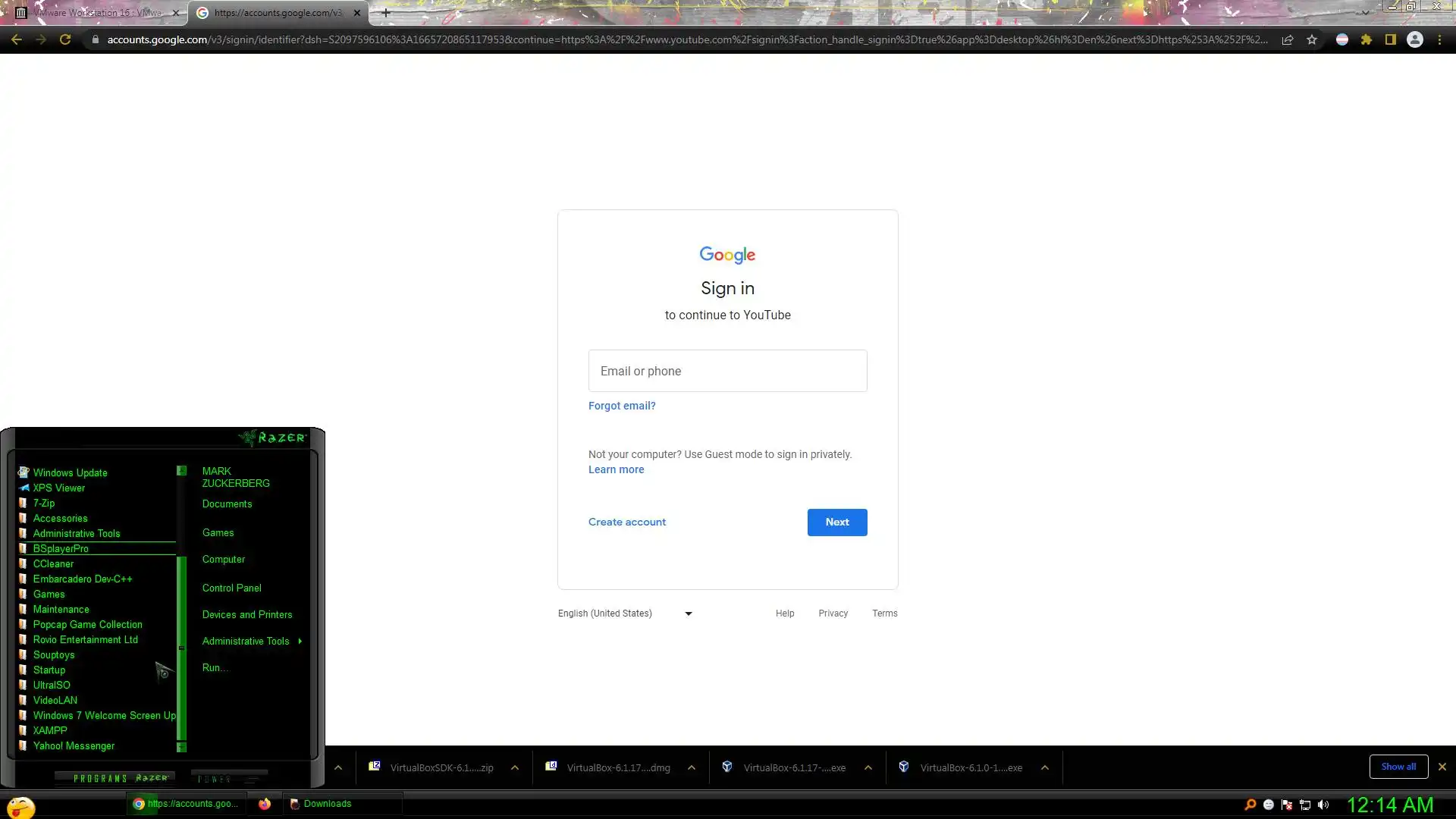The height and width of the screenshot is (819, 1456).
Task: Open the Chrome extensions puzzle icon
Action: click(1367, 39)
